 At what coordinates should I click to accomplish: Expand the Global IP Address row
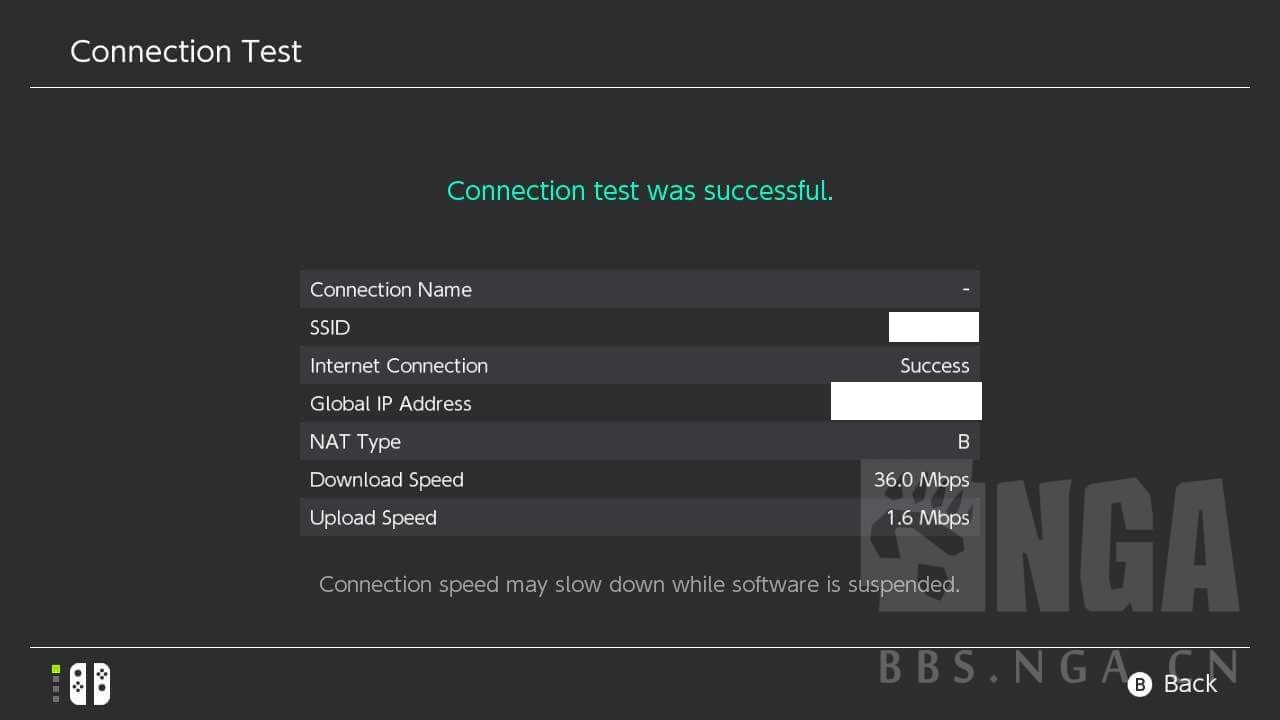pyautogui.click(x=640, y=403)
